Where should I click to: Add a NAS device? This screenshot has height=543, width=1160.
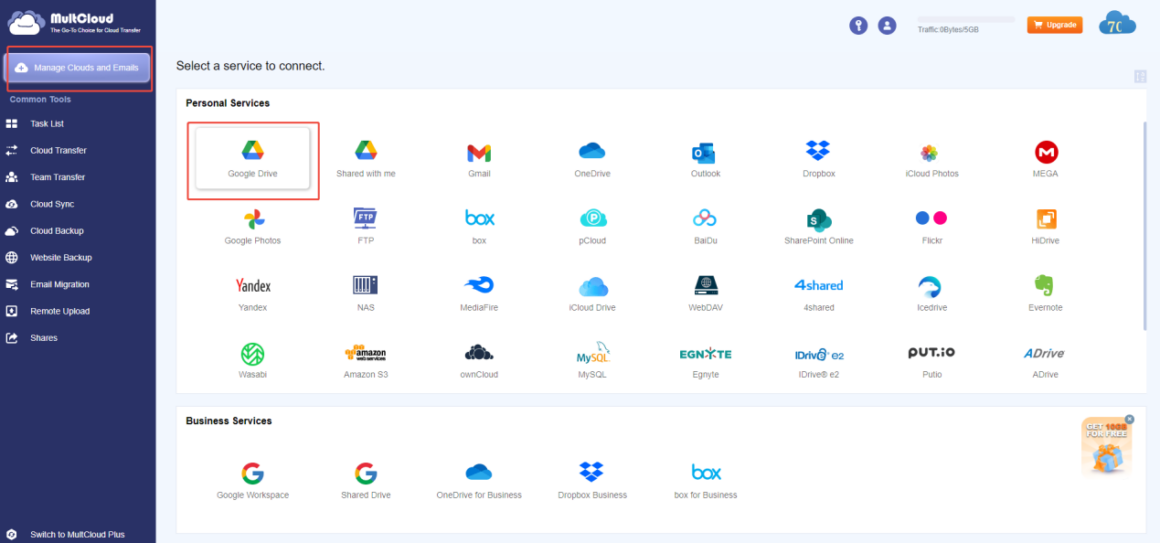[365, 294]
